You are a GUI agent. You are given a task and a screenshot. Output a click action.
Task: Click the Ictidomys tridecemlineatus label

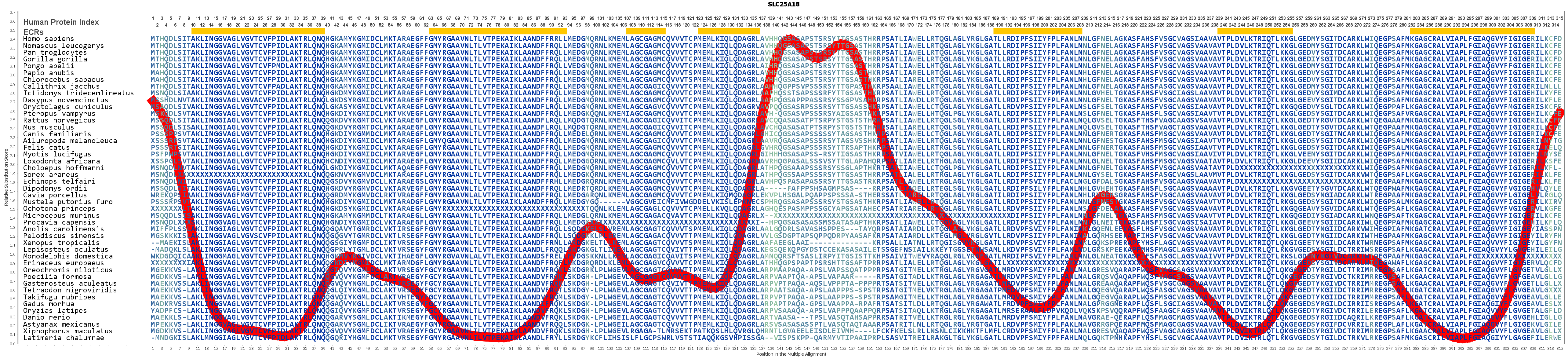point(78,93)
